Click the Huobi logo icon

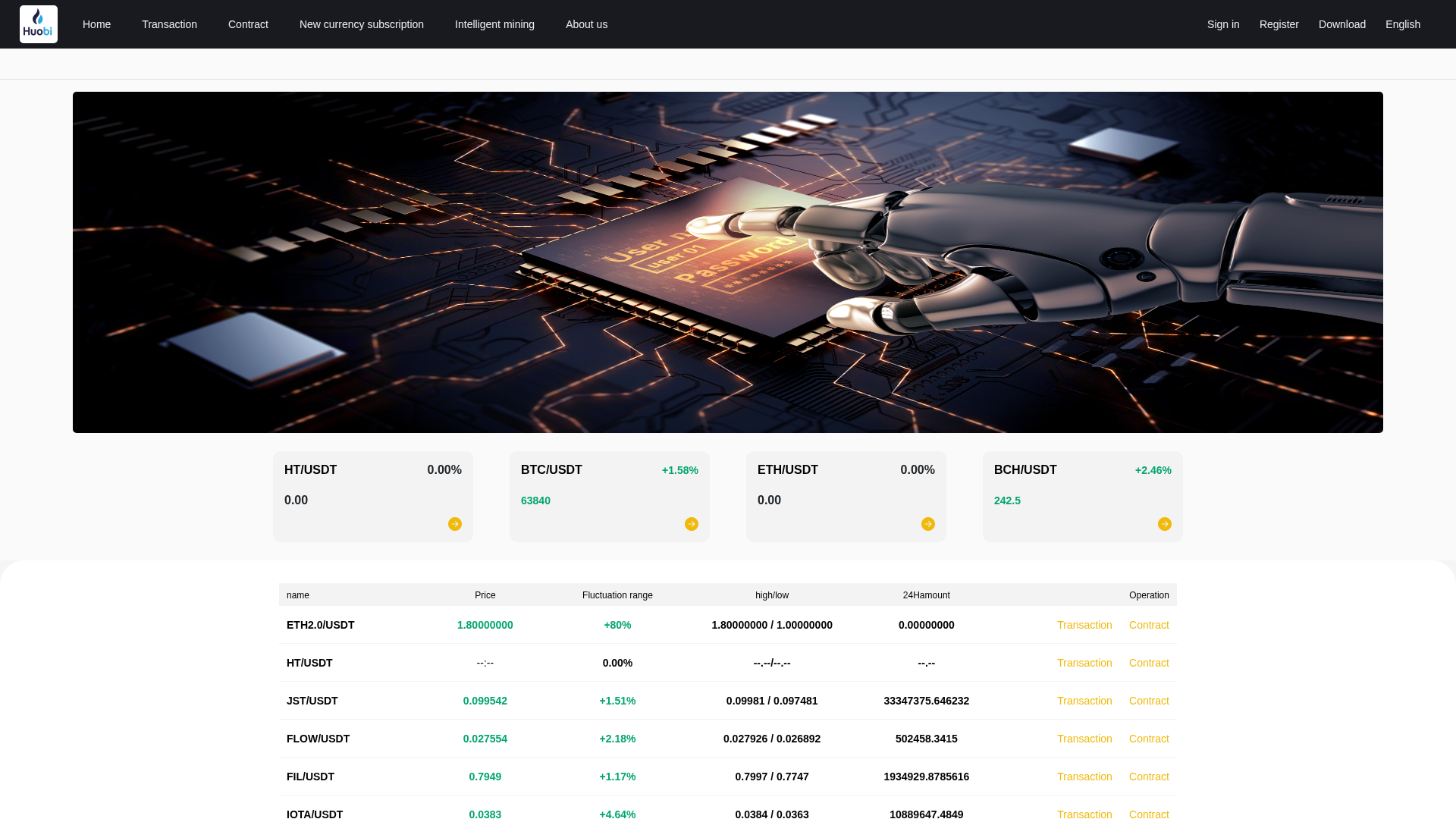39,24
